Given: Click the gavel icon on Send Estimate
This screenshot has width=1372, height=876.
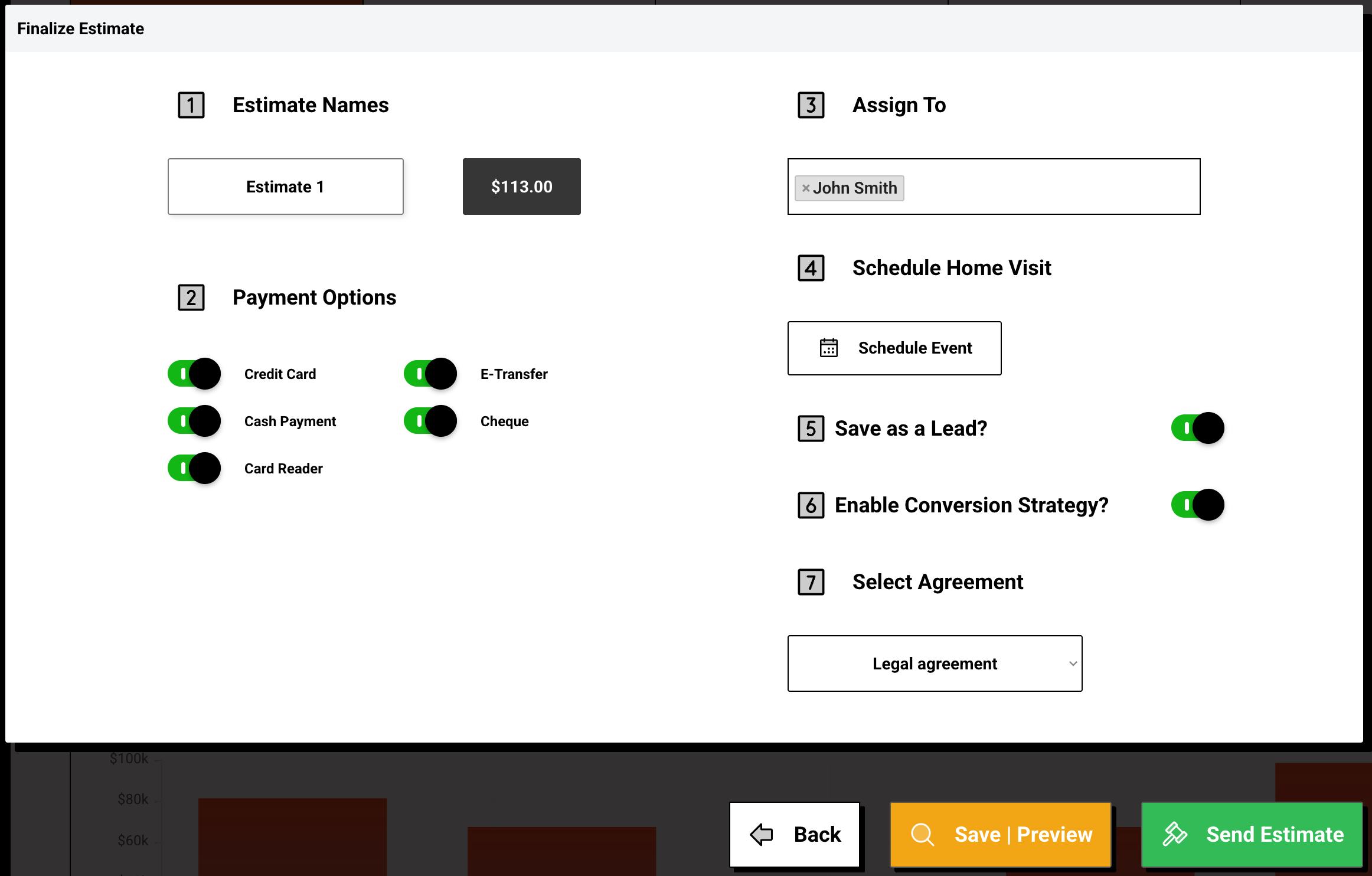Looking at the screenshot, I should coord(1174,834).
